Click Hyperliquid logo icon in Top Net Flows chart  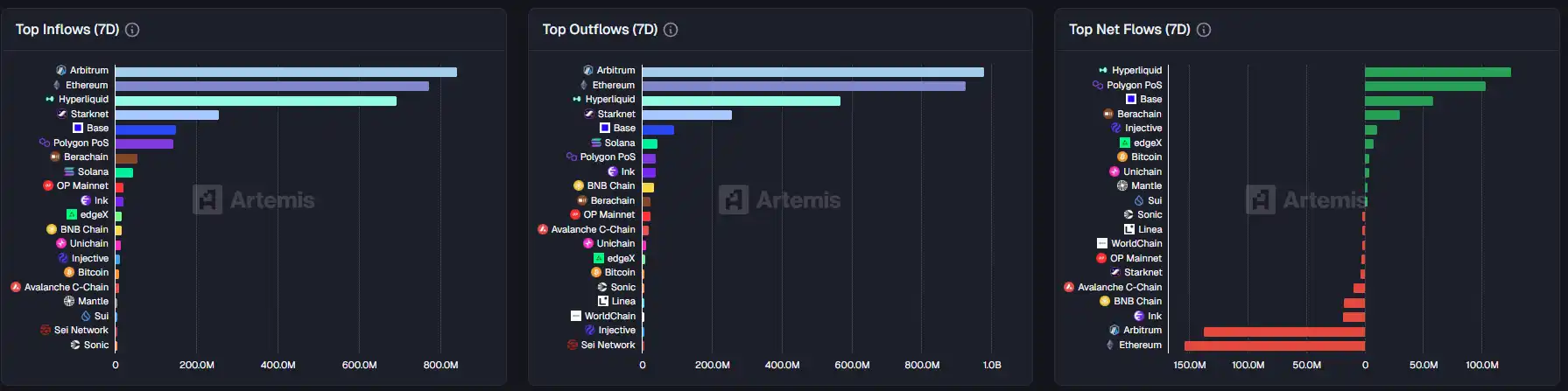click(x=1103, y=70)
